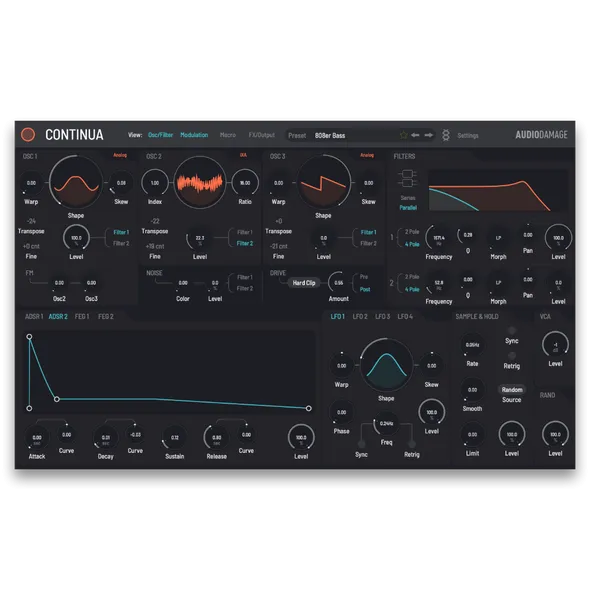The height and width of the screenshot is (590, 590).
Task: Change OSC 2 oscillator type selector
Action: pos(243,155)
